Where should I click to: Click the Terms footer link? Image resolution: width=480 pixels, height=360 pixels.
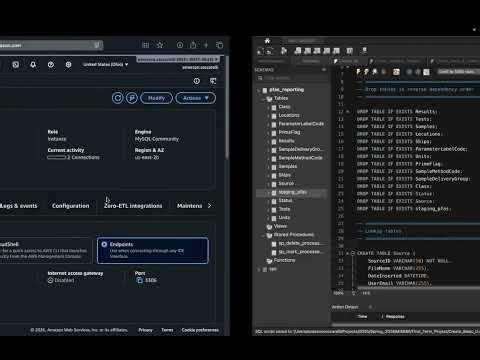167,330
